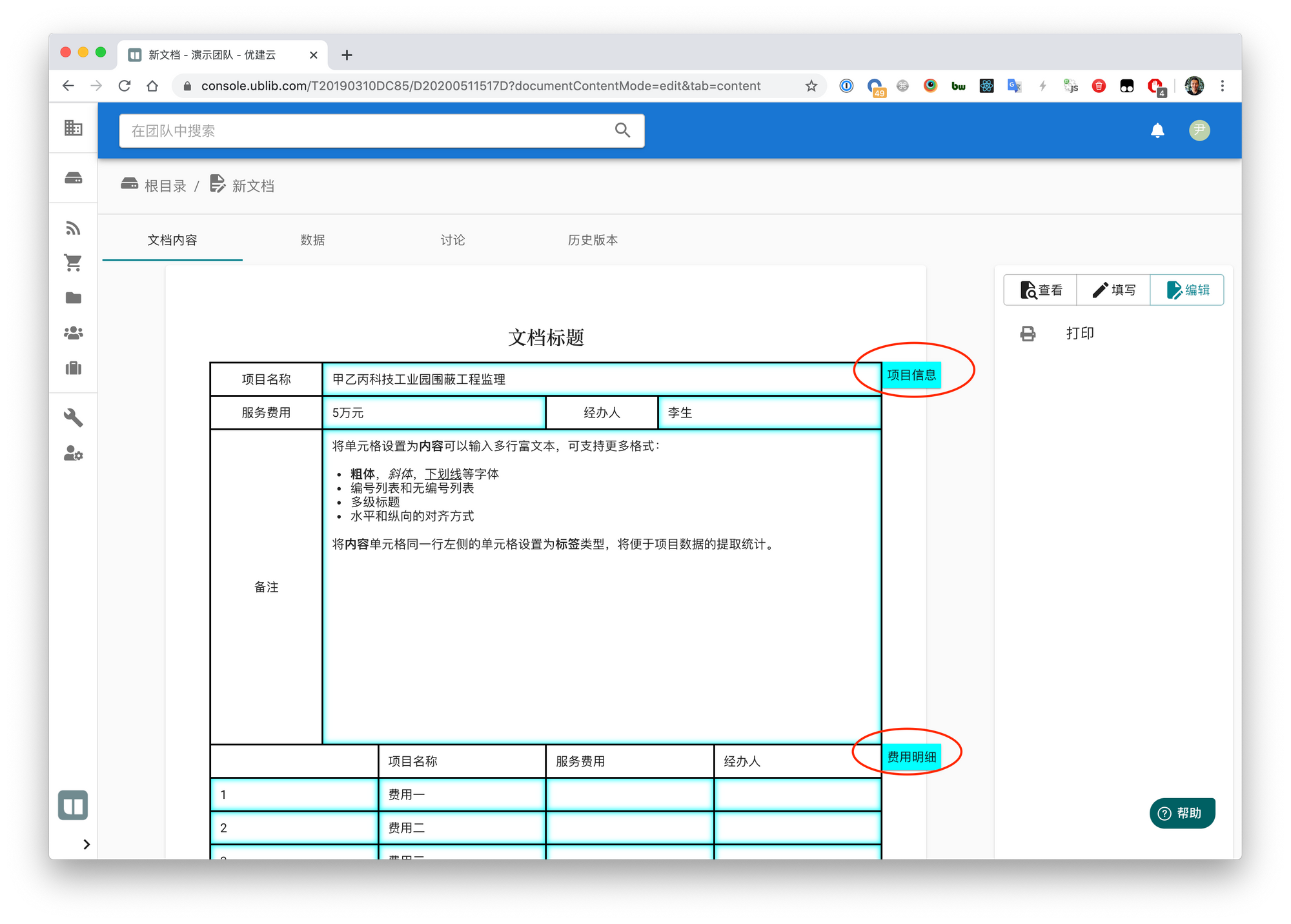1291x924 pixels.
Task: Switch to 查看 view mode
Action: pyautogui.click(x=1041, y=290)
